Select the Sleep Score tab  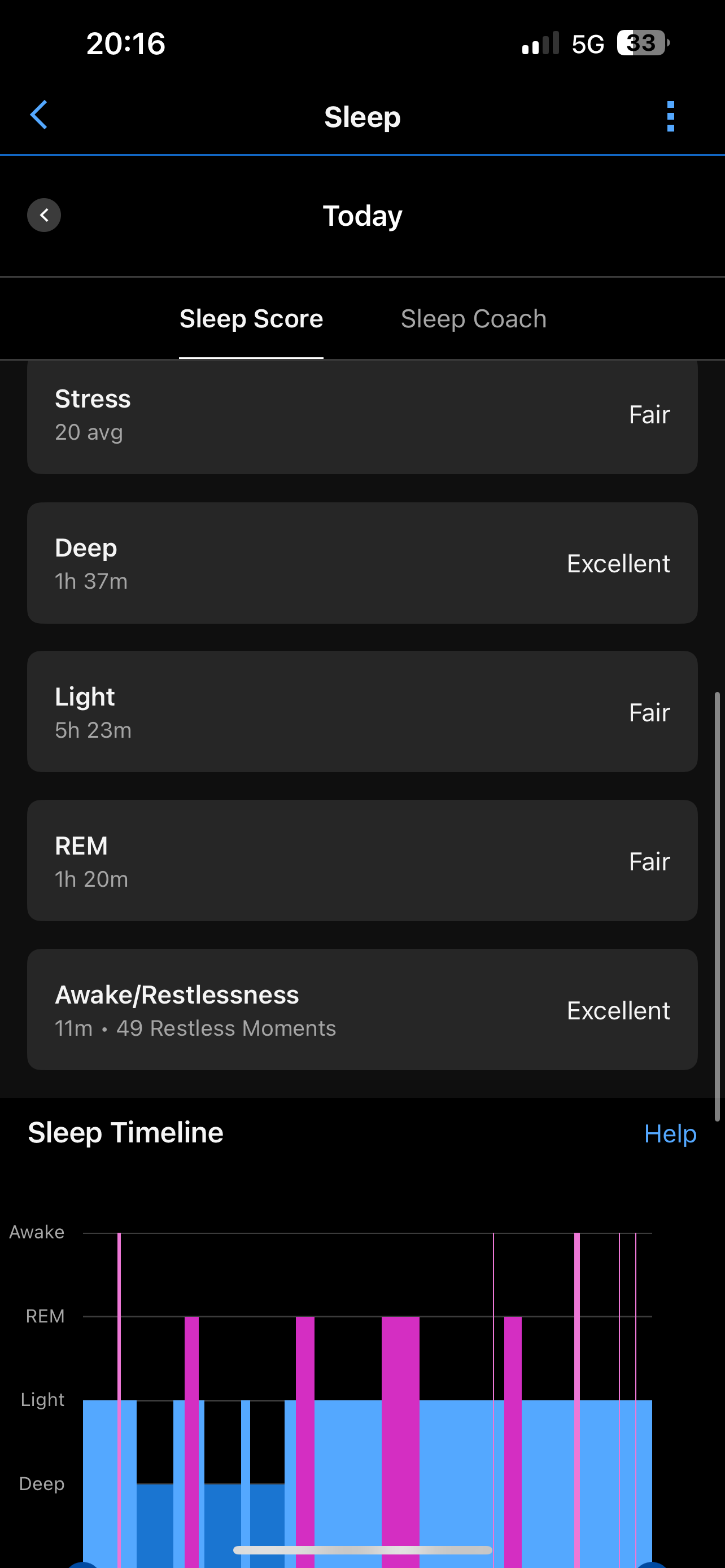coord(251,319)
